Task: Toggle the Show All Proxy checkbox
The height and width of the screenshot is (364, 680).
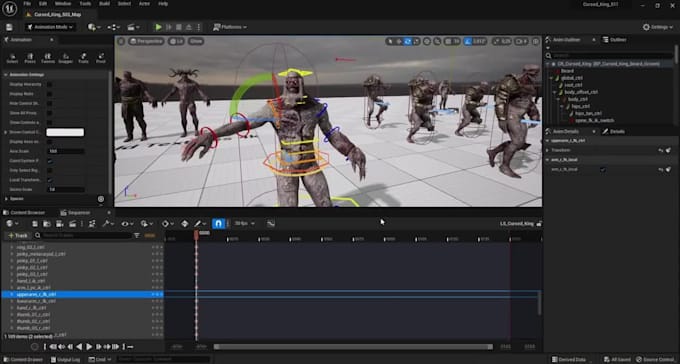Action: [49, 113]
